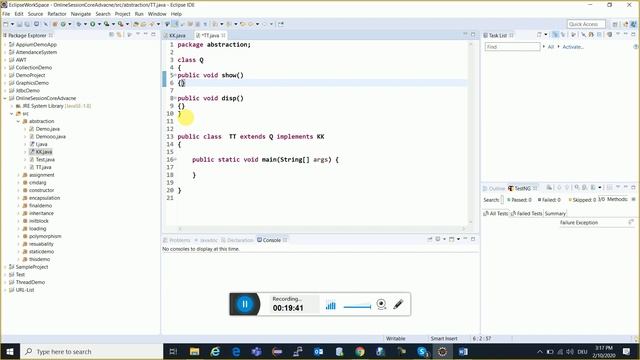Toggle the Skipped filter in TestNG
Screen dimensions: 640x360
point(582,200)
